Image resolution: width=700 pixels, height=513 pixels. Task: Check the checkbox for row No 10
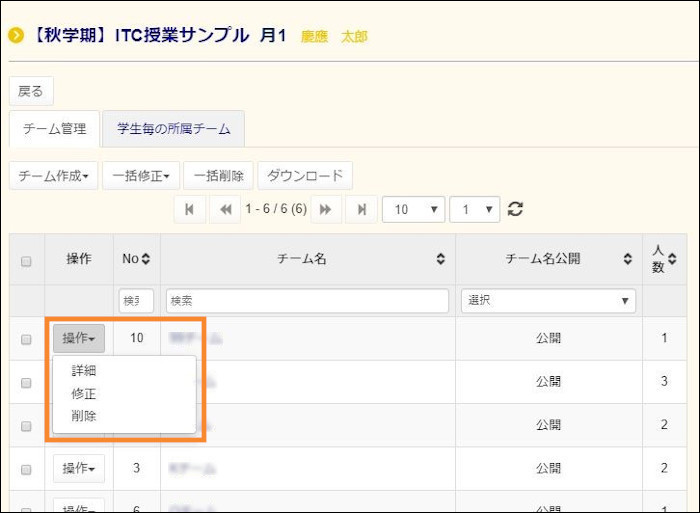pyautogui.click(x=27, y=339)
